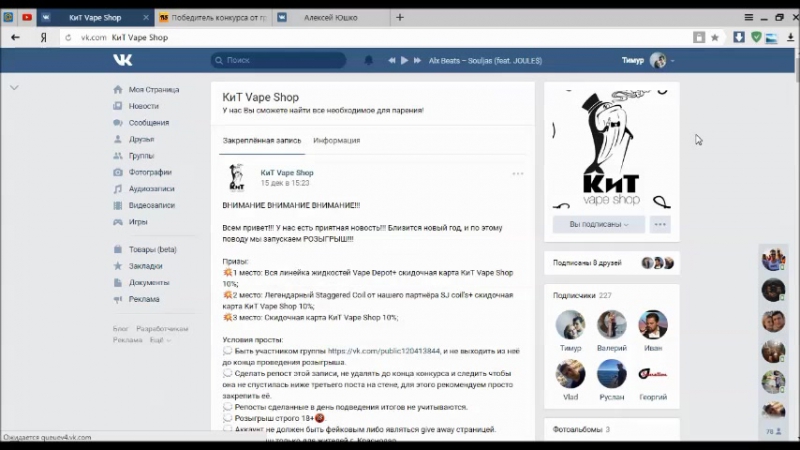Viewport: 800px width, 450px height.
Task: Focus the Поиск search field
Action: [x=279, y=60]
